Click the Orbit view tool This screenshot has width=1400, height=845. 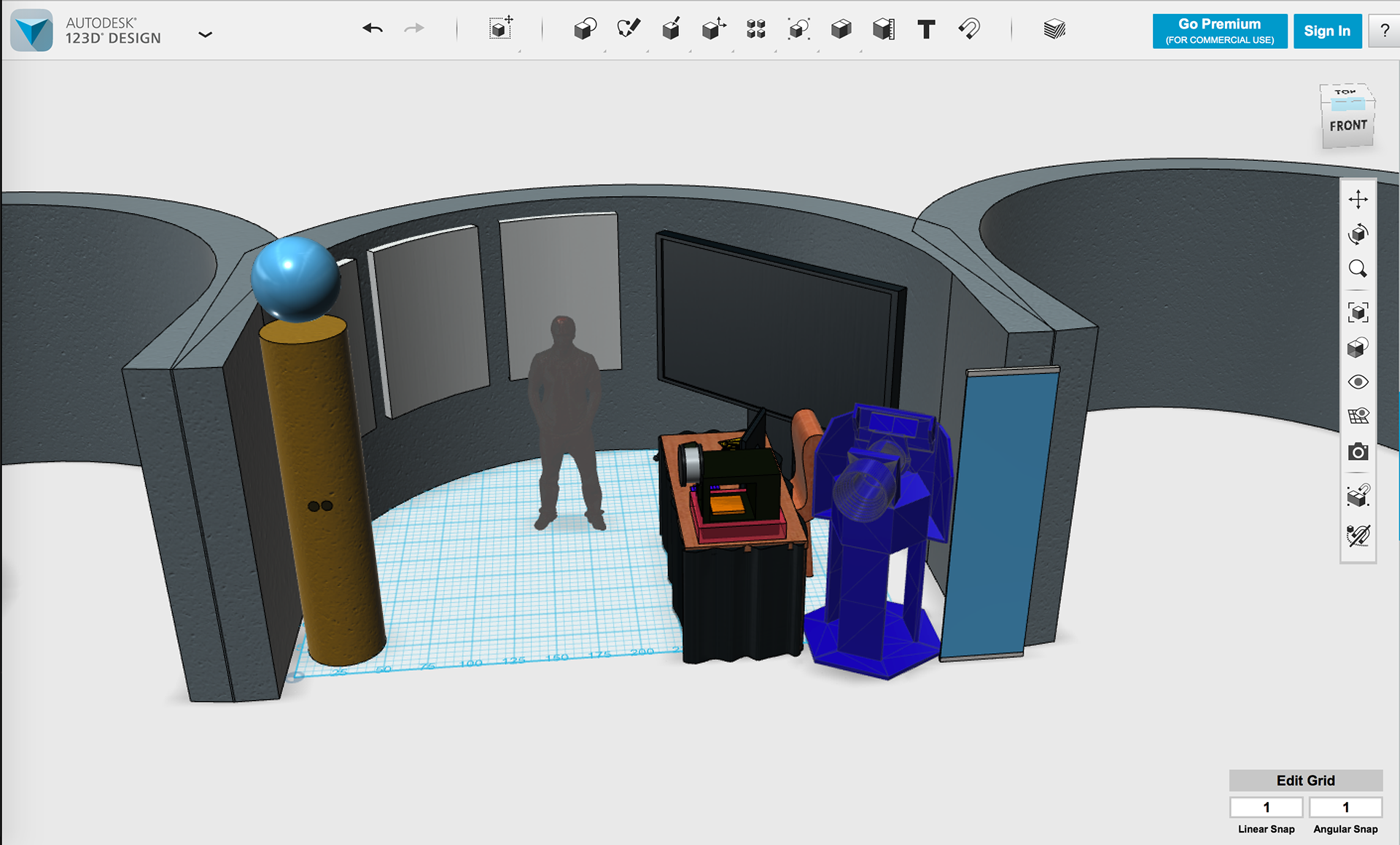tap(1358, 234)
